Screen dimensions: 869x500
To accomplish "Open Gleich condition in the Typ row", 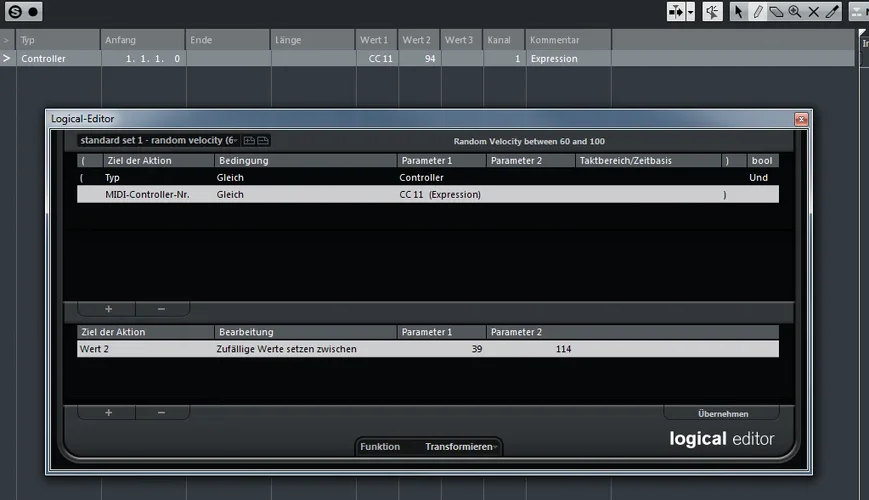I will pyautogui.click(x=230, y=177).
